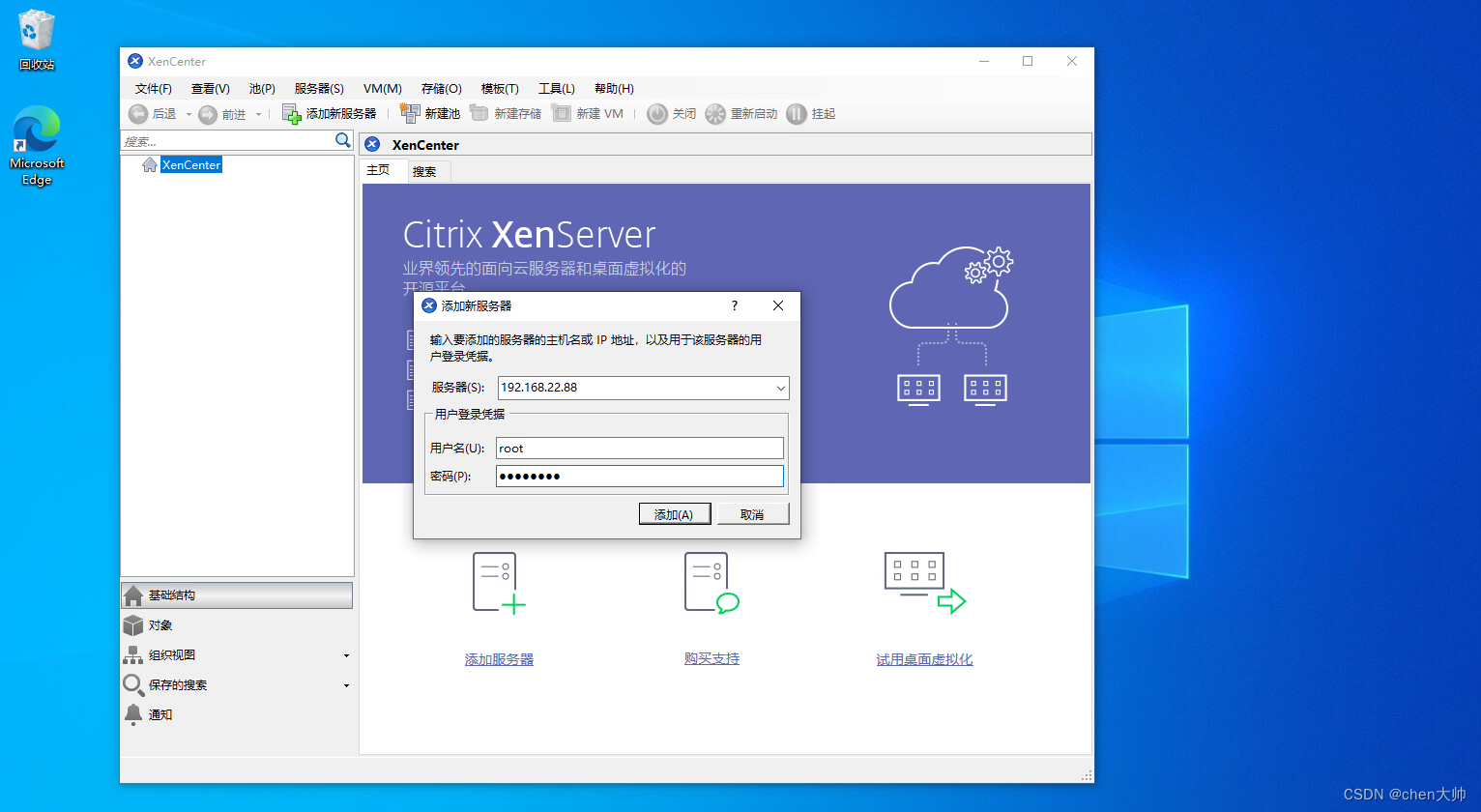Open the Storage (存储) menu
The width and height of the screenshot is (1481, 812).
442,88
